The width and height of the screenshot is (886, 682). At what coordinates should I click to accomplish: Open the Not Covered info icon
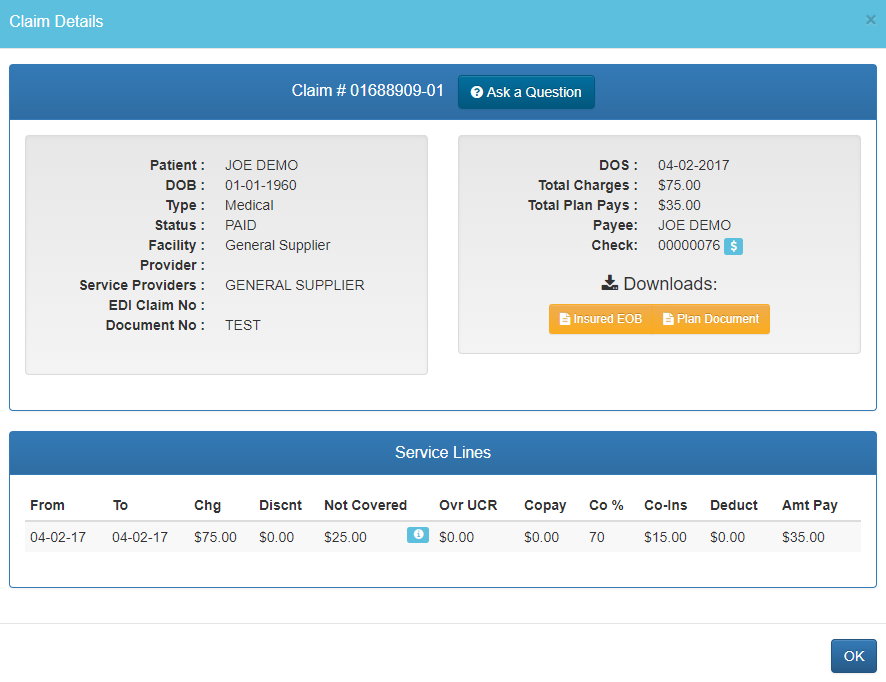(418, 535)
